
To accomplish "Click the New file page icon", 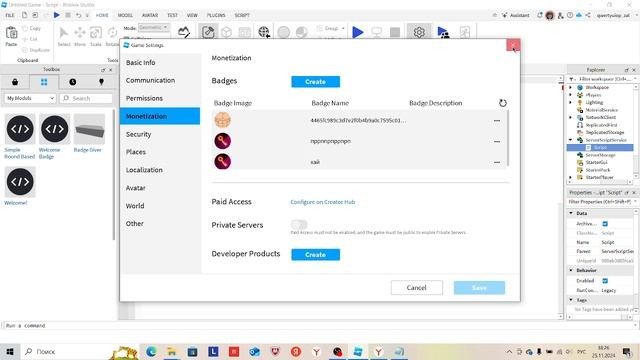I will 24,15.
